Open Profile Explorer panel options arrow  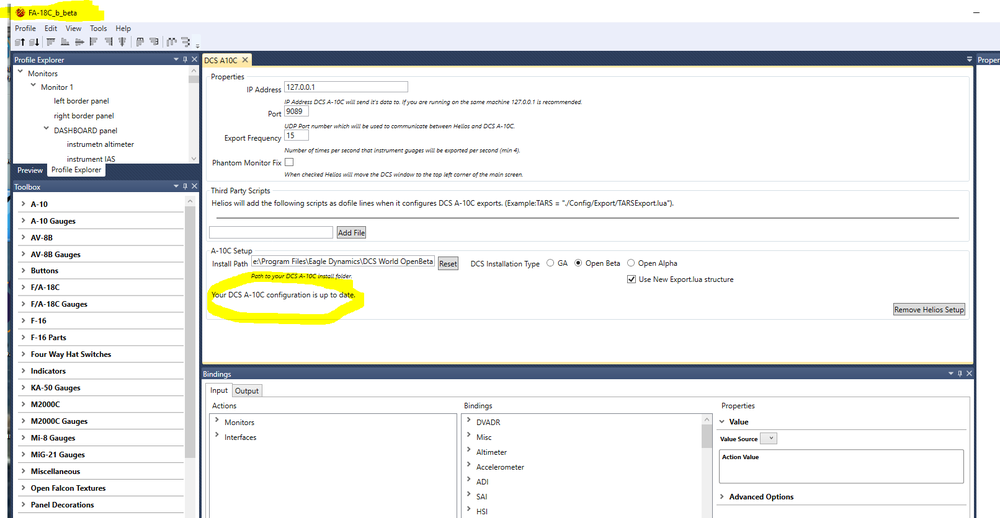click(x=177, y=59)
